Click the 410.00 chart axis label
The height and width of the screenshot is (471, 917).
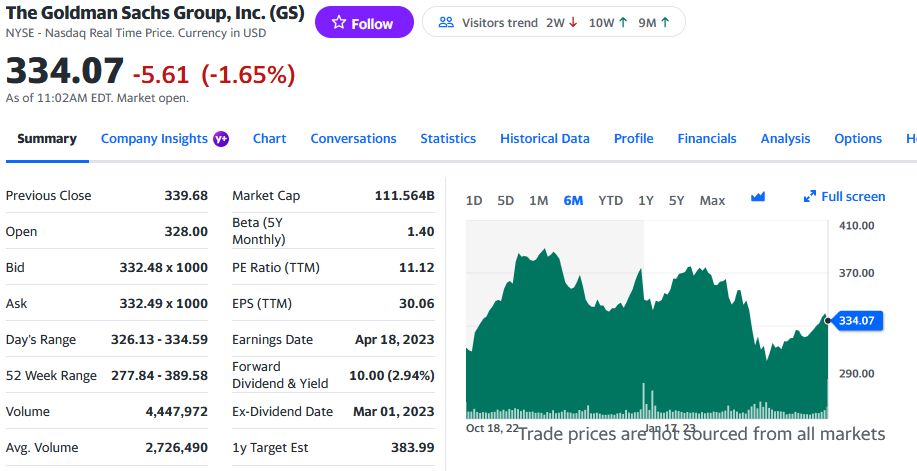(x=856, y=226)
